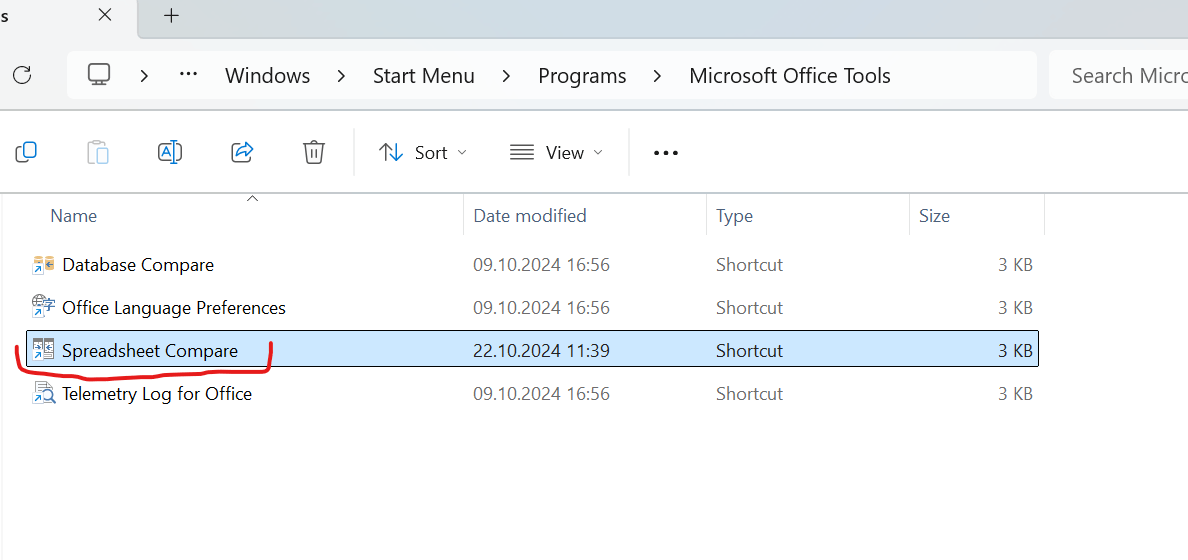The height and width of the screenshot is (560, 1188).
Task: Click the Telemetry Log for Office modified date
Action: (x=541, y=394)
